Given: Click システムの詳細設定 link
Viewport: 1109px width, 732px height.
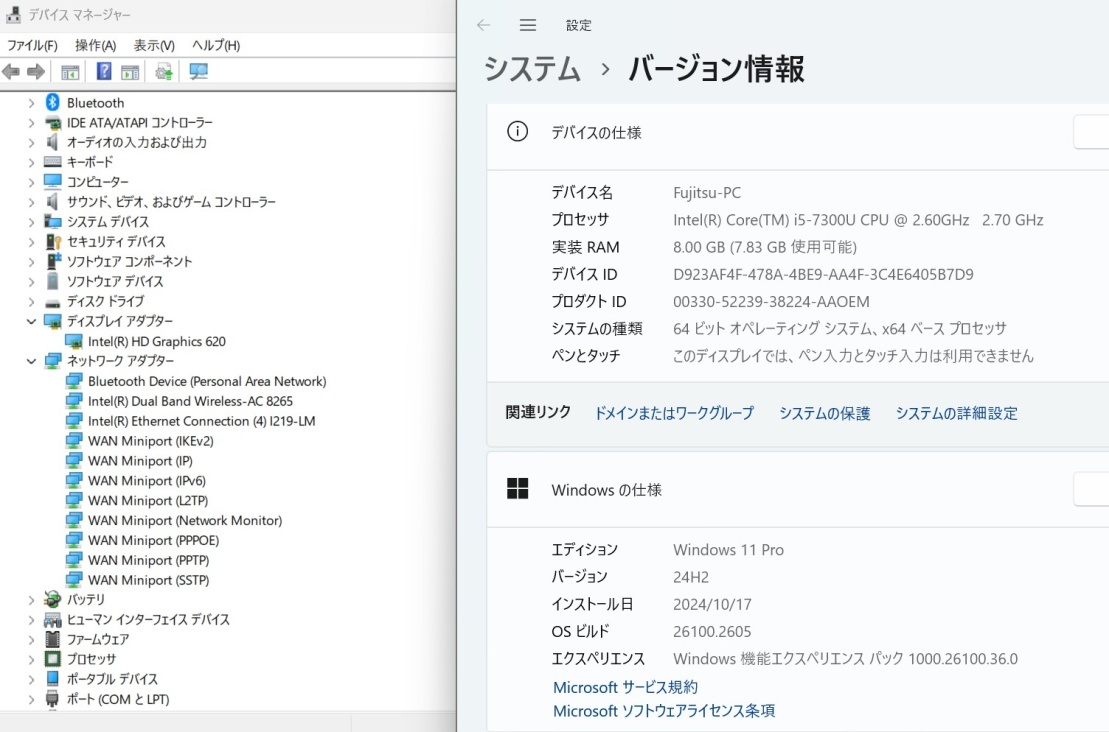Looking at the screenshot, I should point(958,413).
